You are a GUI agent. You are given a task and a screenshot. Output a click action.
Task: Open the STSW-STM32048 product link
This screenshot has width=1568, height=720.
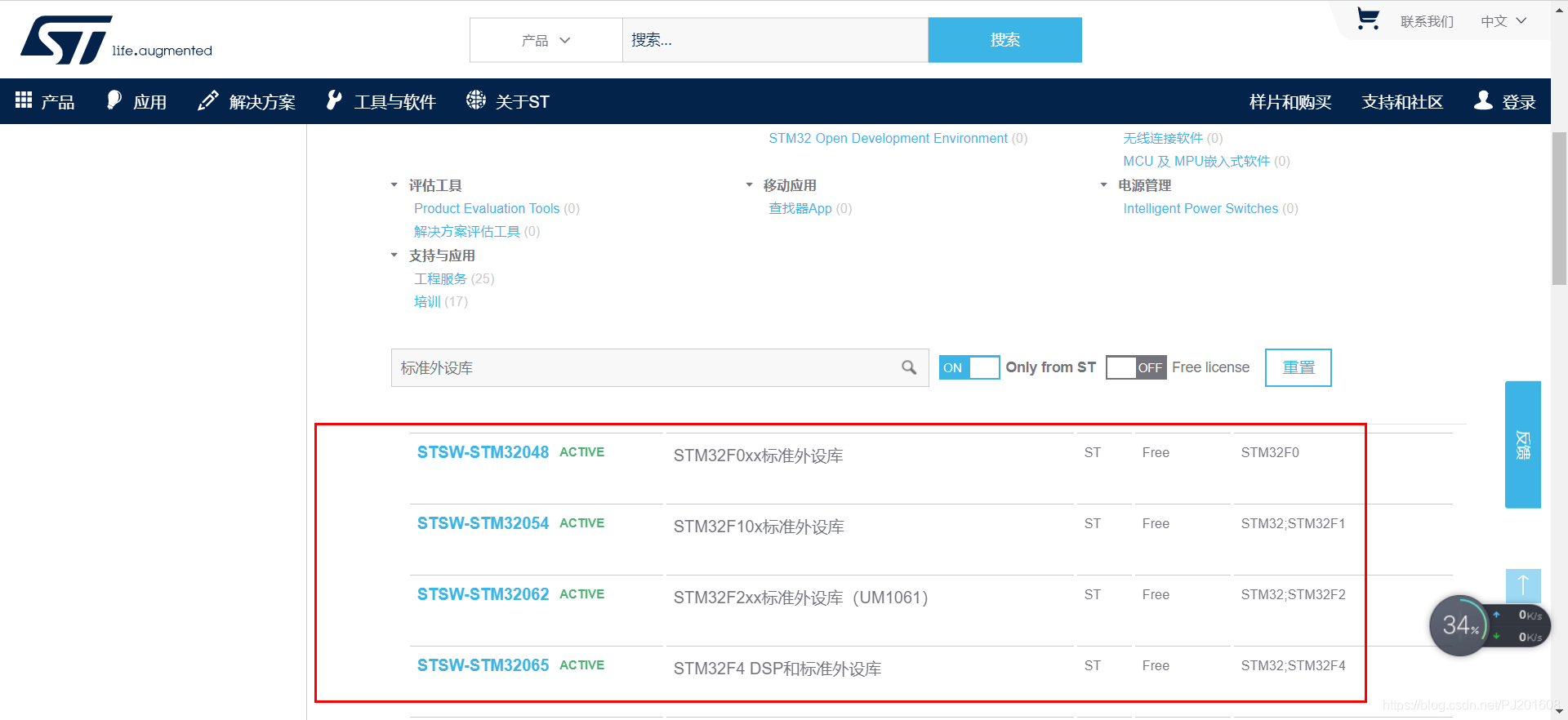click(x=483, y=452)
